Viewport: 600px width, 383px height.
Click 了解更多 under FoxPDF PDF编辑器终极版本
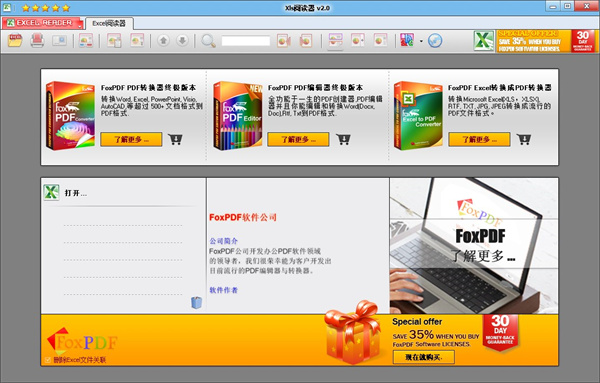[298, 139]
